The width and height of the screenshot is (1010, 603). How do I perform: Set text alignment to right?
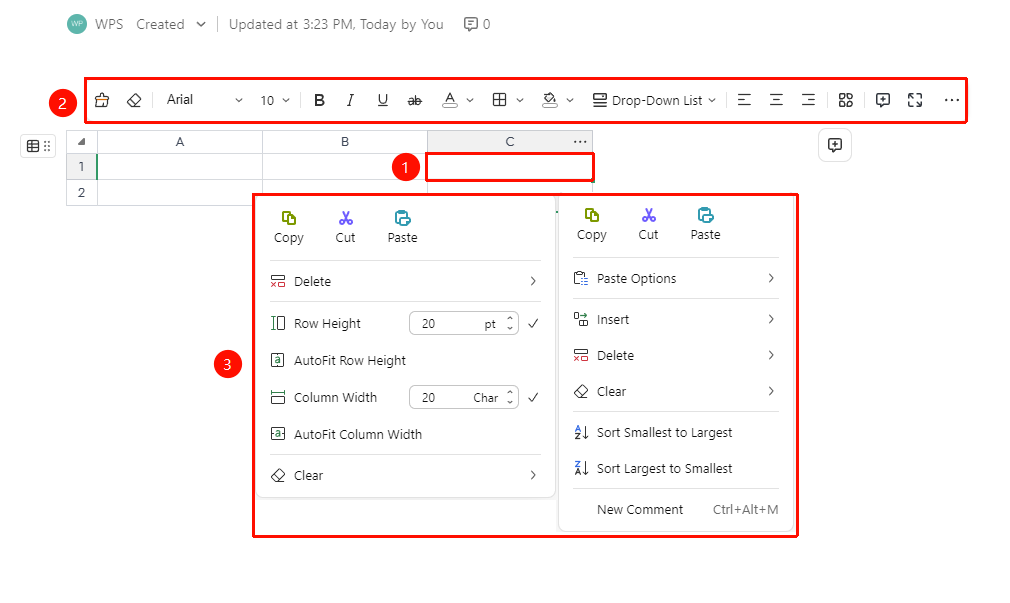(808, 100)
